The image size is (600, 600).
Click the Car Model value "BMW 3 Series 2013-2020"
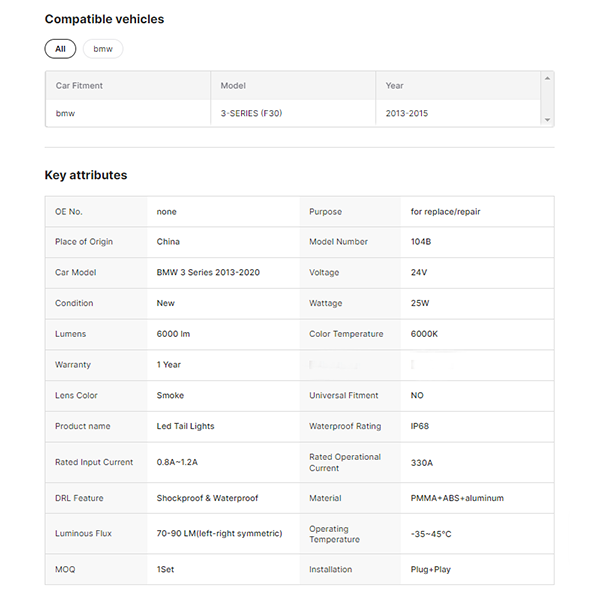(x=208, y=273)
